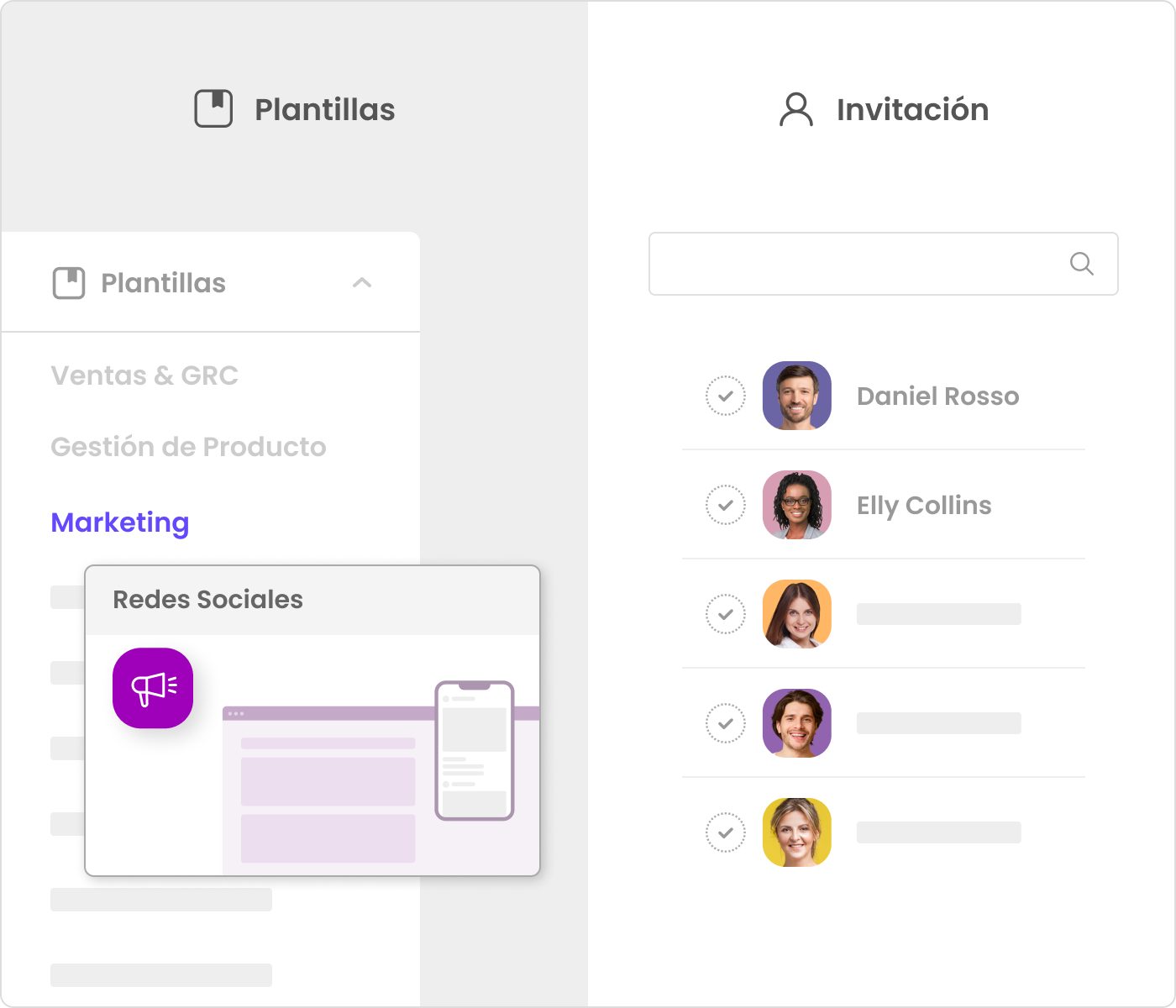1176x1008 pixels.
Task: Switch to the Invitación heading tab
Action: click(x=912, y=109)
